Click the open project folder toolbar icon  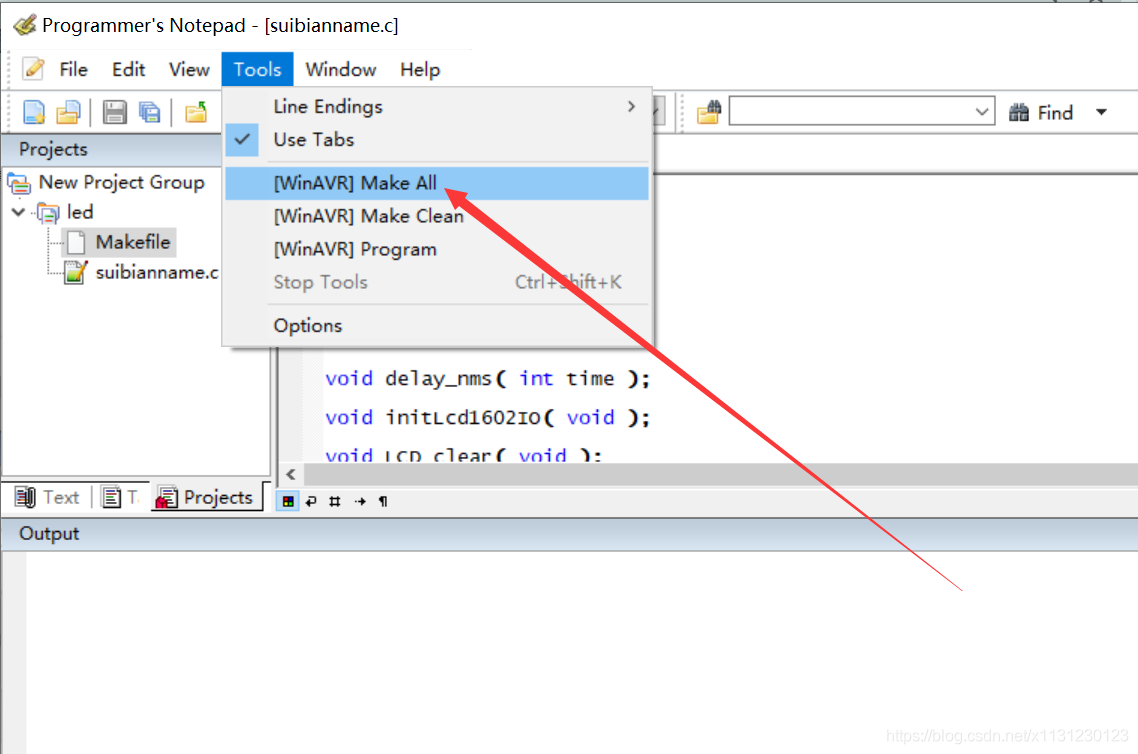[x=196, y=112]
